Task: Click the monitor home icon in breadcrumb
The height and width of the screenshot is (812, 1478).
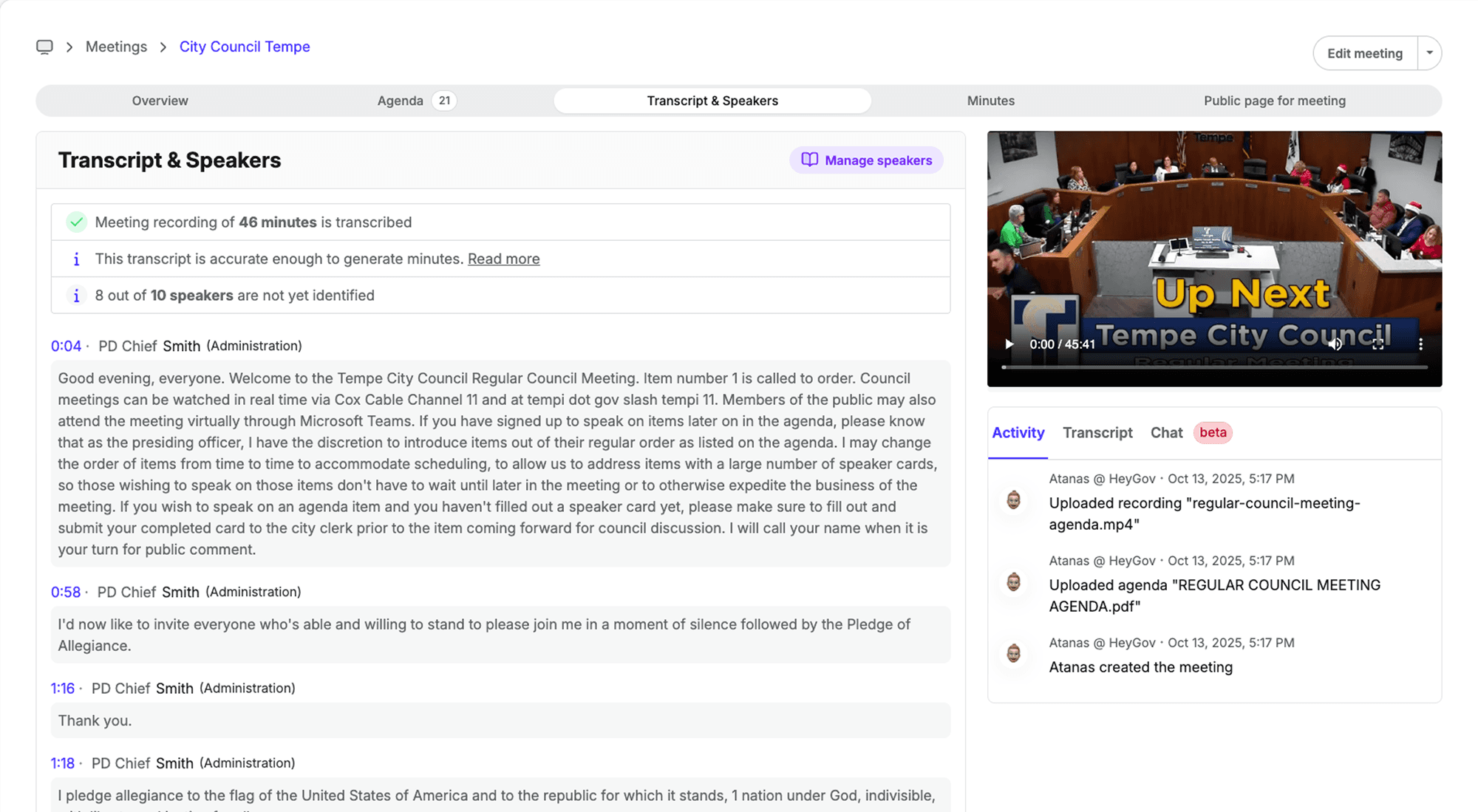Action: tap(44, 47)
